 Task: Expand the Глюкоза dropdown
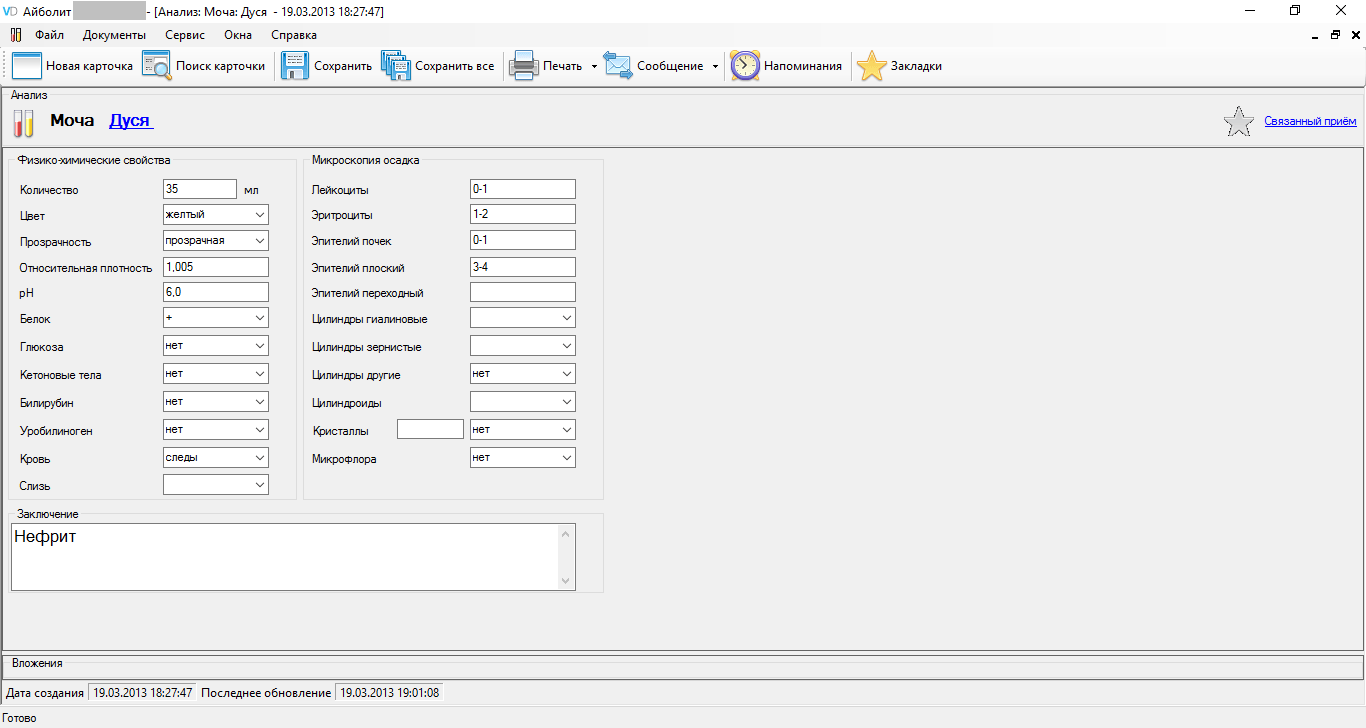[260, 345]
